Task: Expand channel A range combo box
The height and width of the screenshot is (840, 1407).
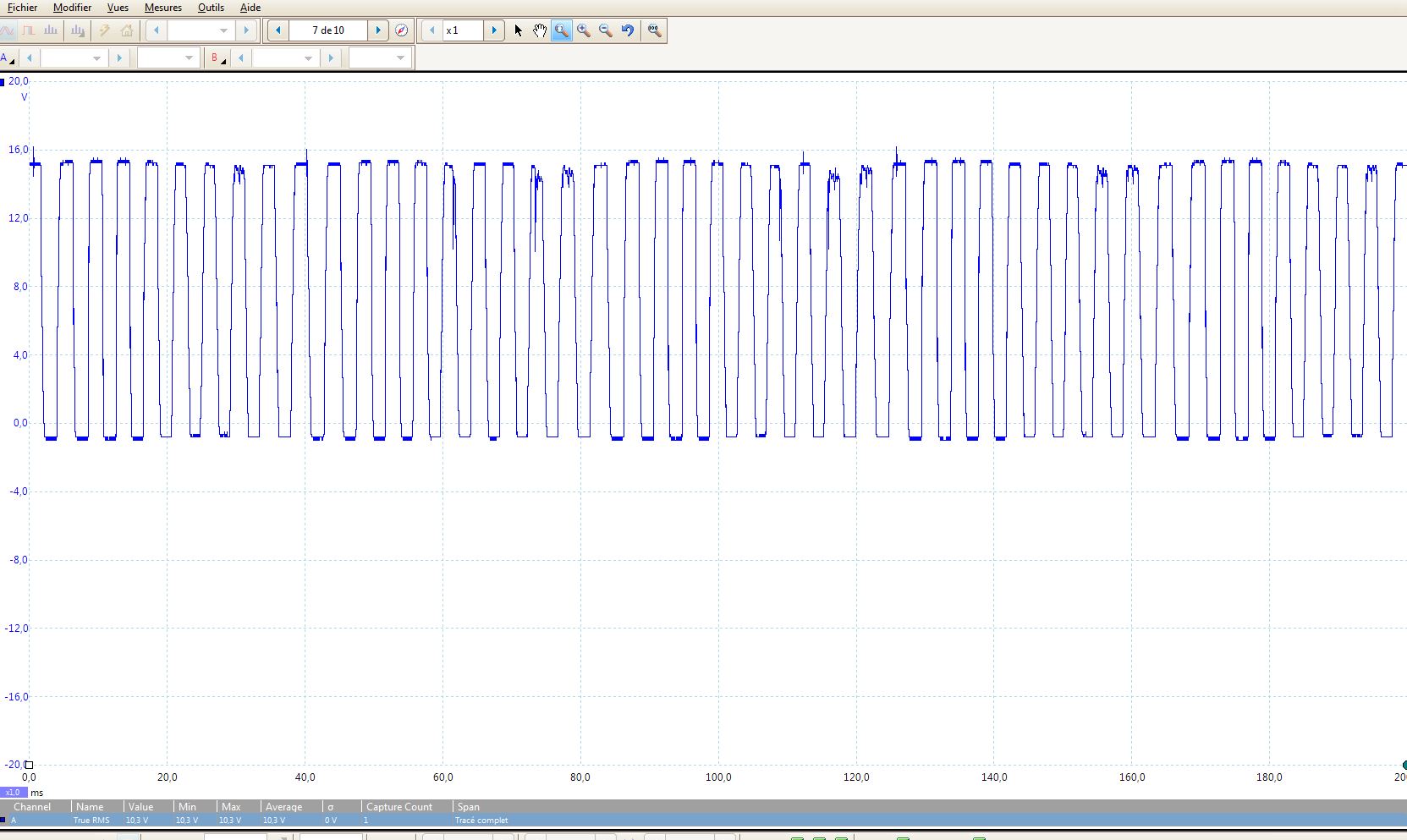Action: [x=96, y=58]
